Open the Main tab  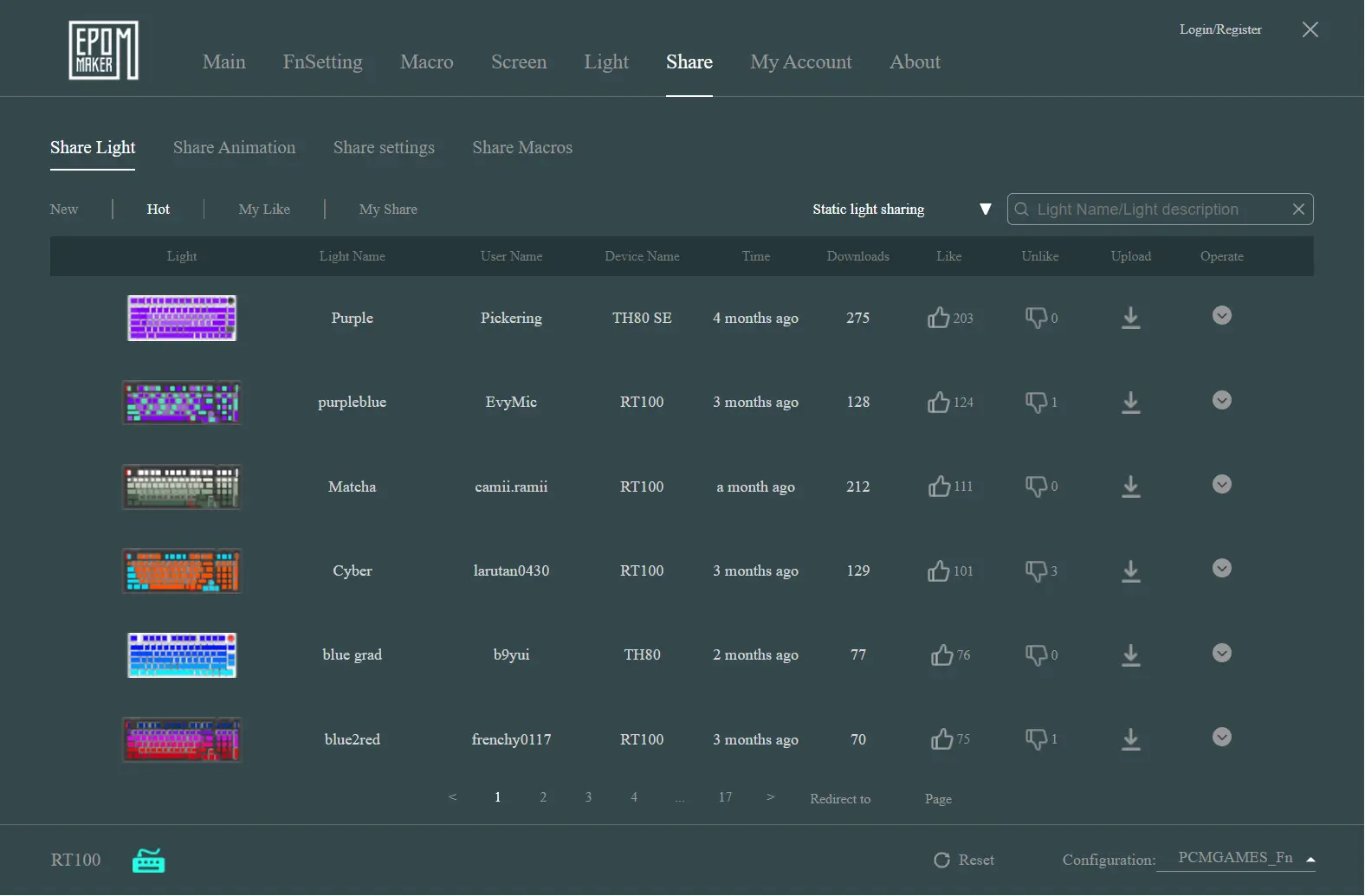tap(224, 61)
